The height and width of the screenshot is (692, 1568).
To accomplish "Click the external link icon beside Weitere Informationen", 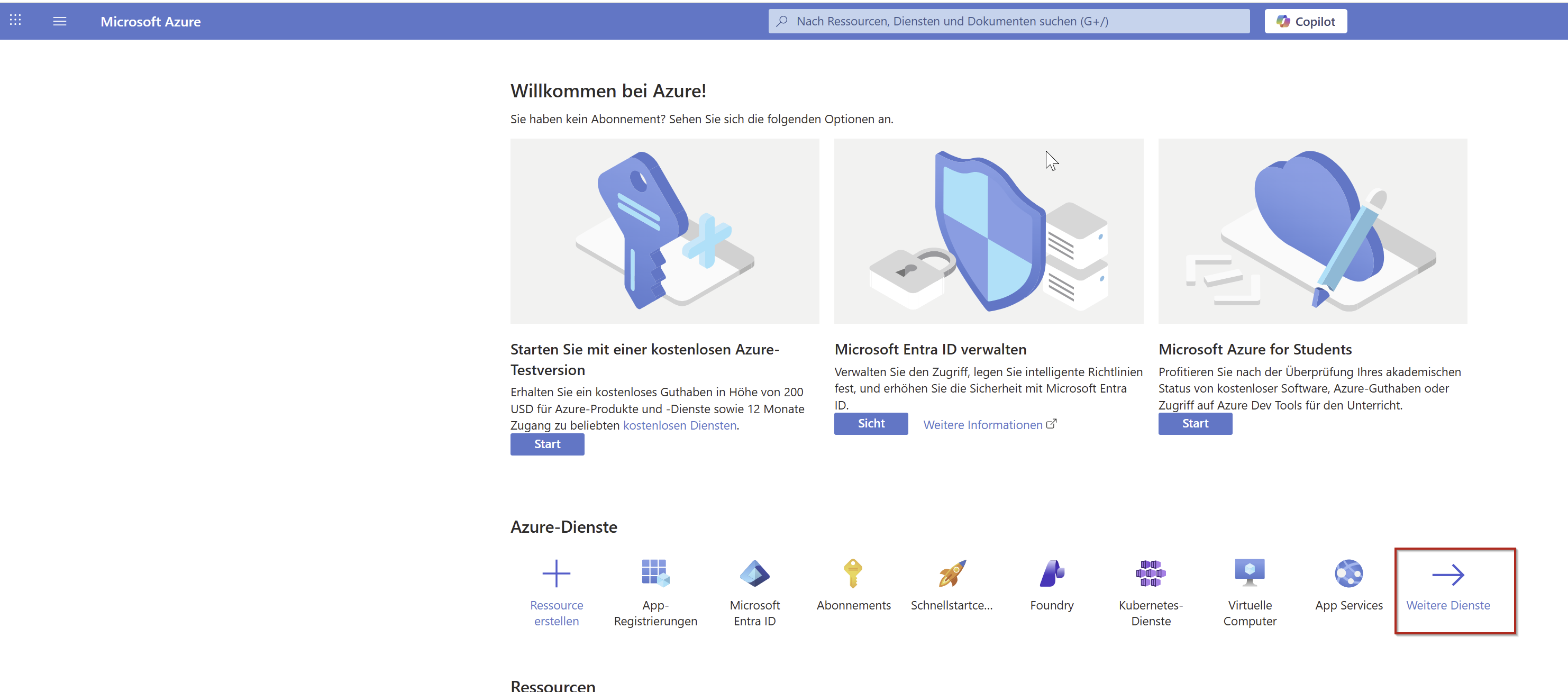I will coord(1051,424).
